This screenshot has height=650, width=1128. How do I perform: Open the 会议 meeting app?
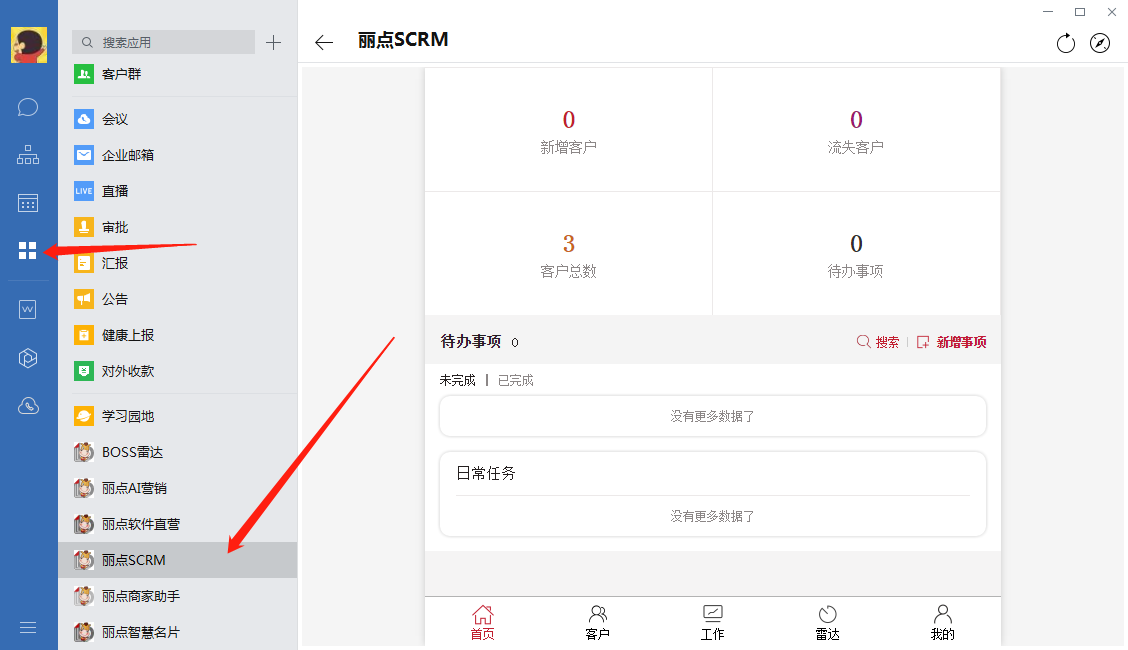pos(178,119)
